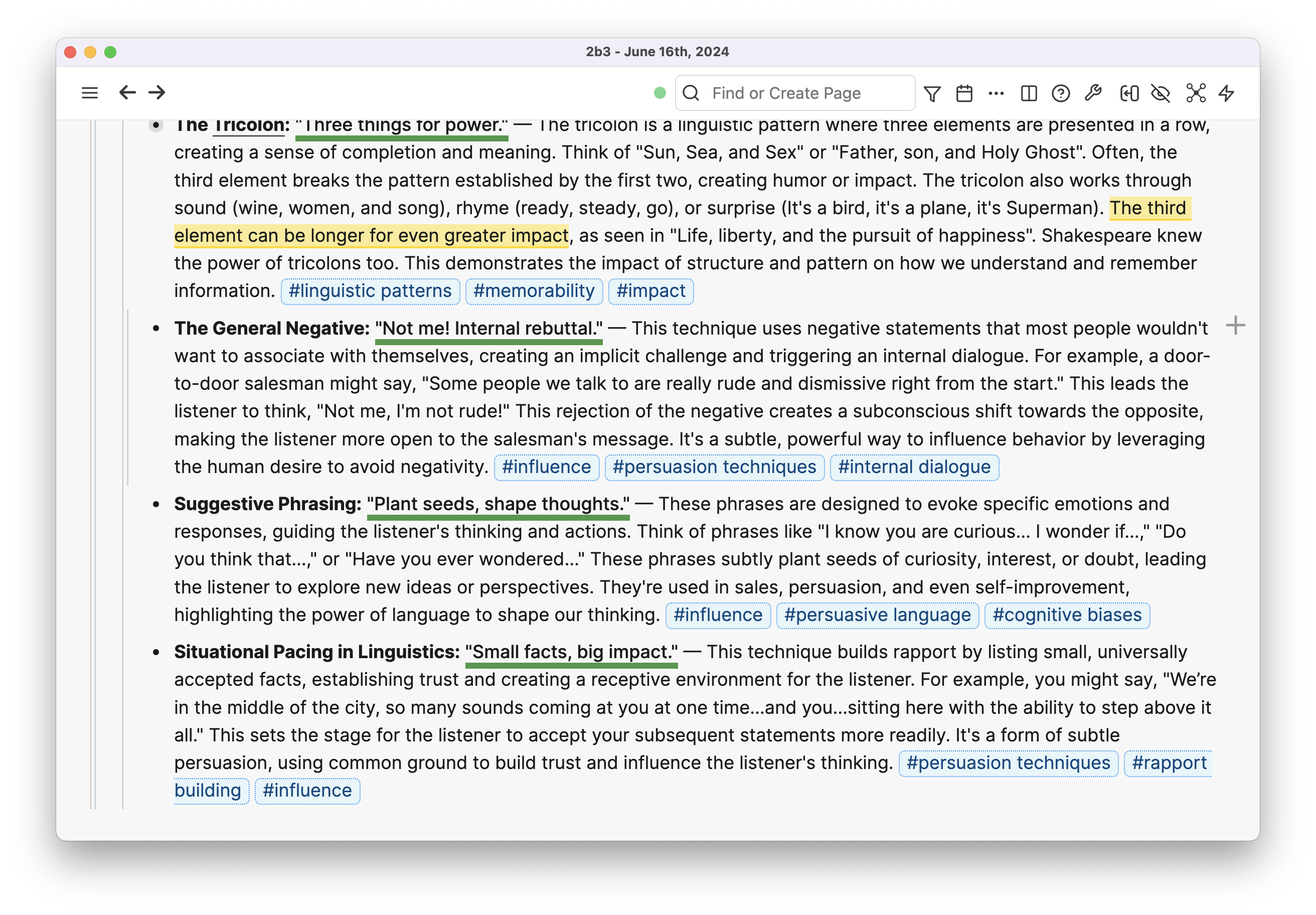Open the tools wrench icon
This screenshot has width=1316, height=915.
click(x=1093, y=92)
